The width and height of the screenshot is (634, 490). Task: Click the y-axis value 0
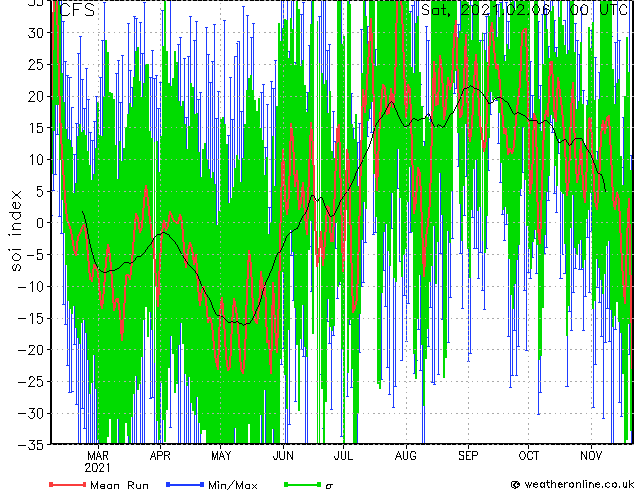pyautogui.click(x=40, y=223)
